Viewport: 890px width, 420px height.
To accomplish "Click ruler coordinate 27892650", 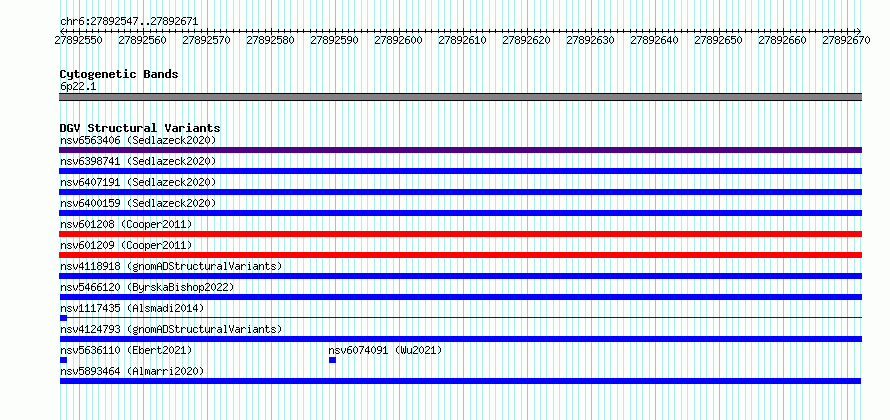I will coord(719,40).
